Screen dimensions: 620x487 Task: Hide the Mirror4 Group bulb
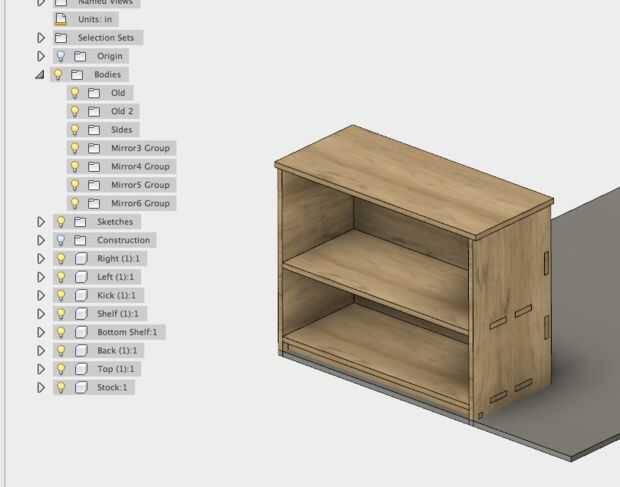(75, 166)
